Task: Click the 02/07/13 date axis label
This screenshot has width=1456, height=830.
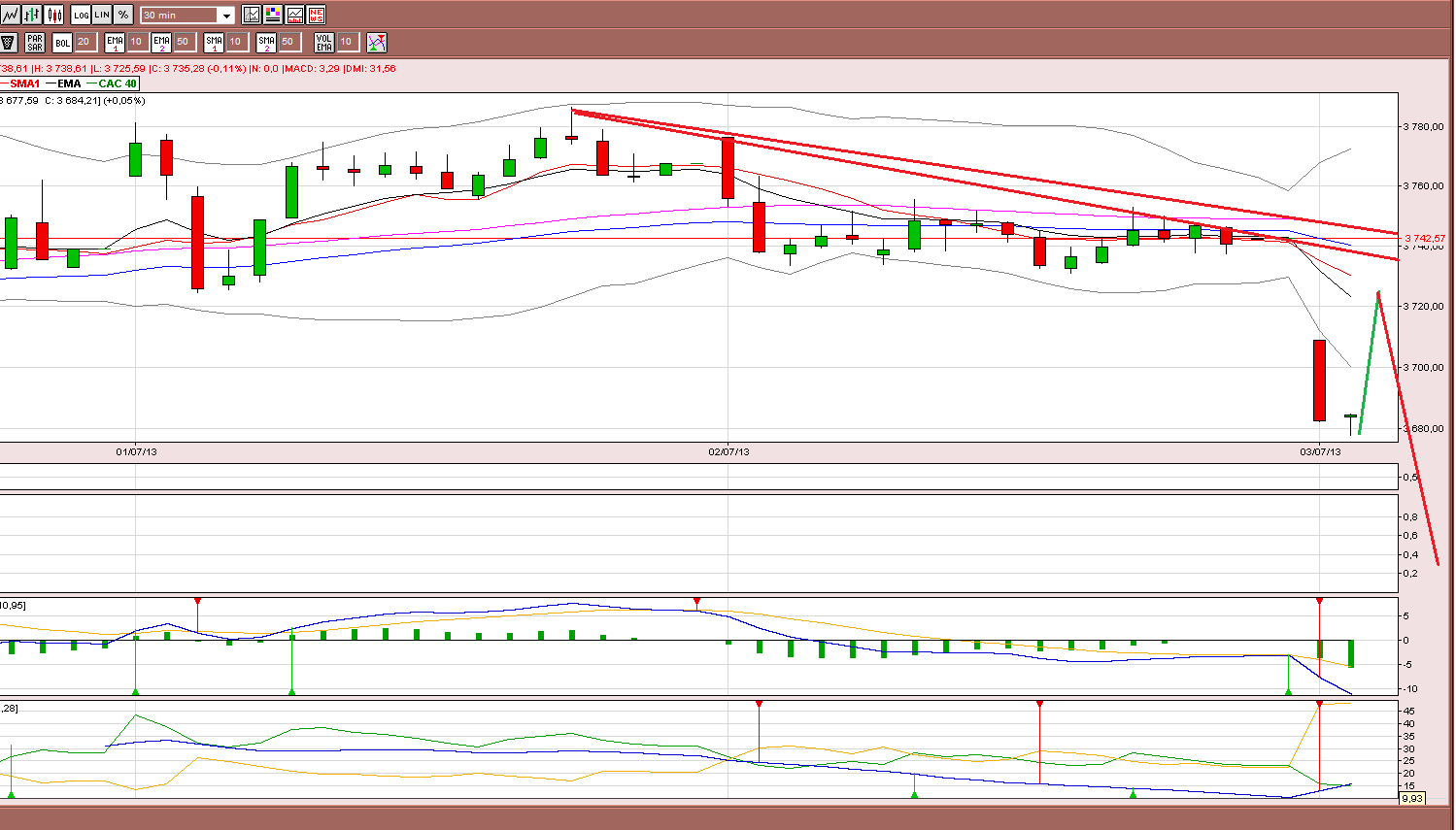Action: pos(728,451)
